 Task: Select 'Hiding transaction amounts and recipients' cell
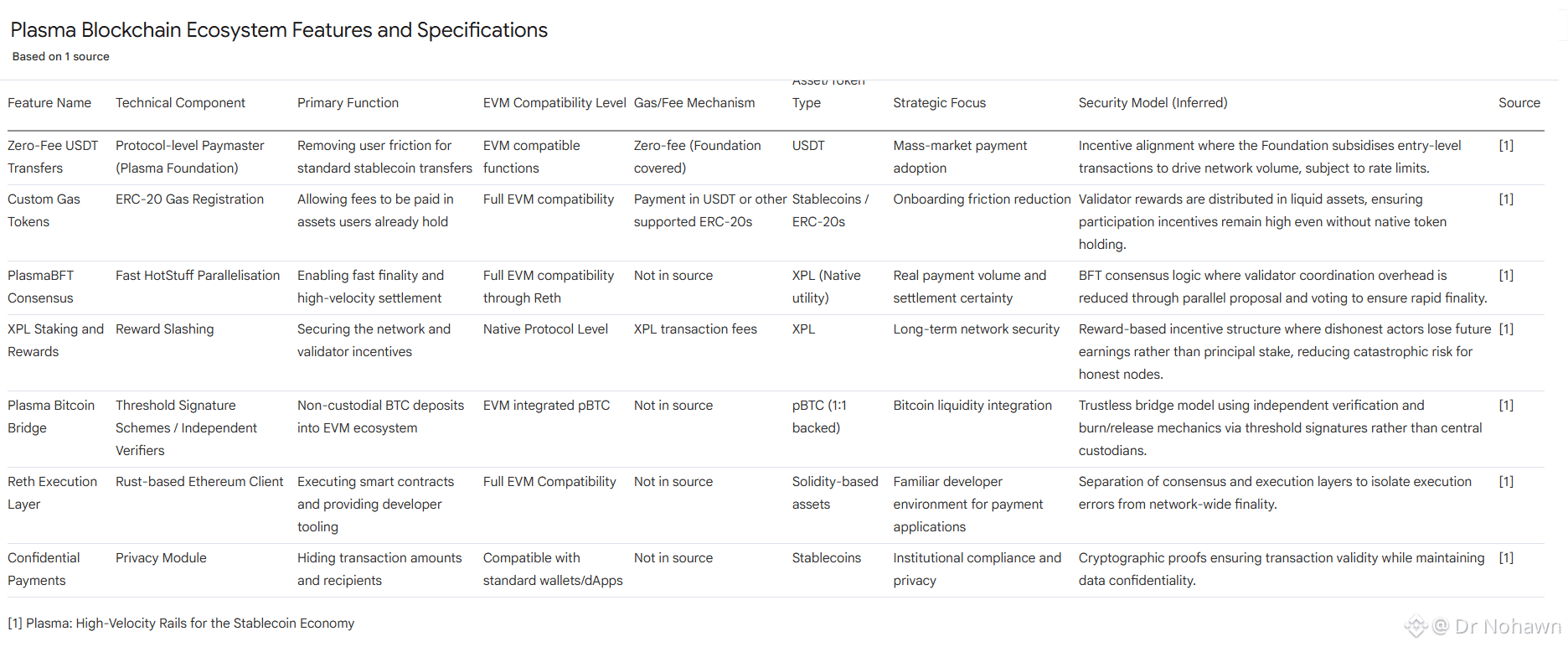click(x=379, y=569)
